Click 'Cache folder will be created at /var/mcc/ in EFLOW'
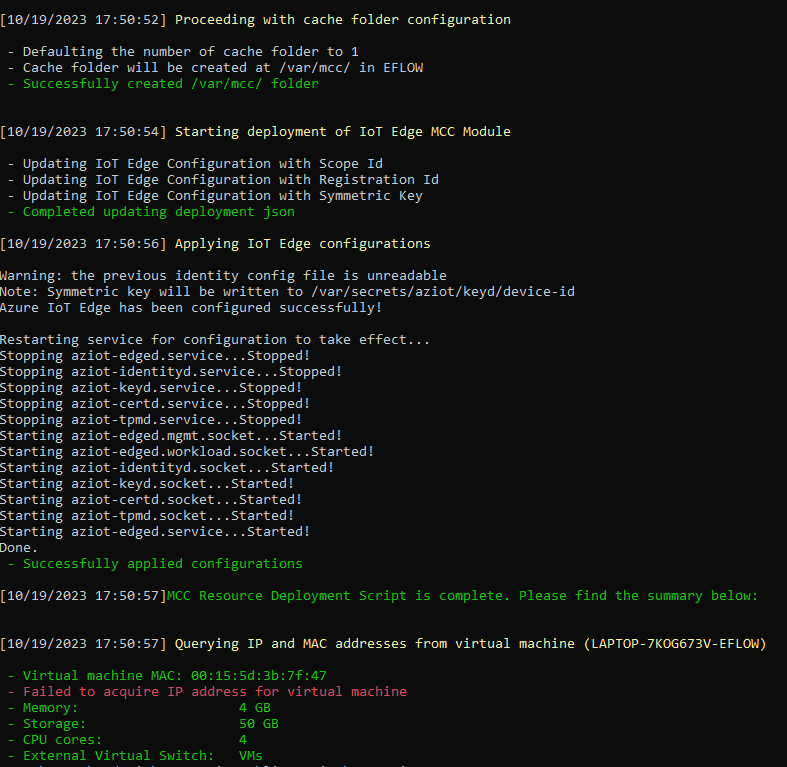Viewport: 787px width, 767px height. tap(223, 68)
